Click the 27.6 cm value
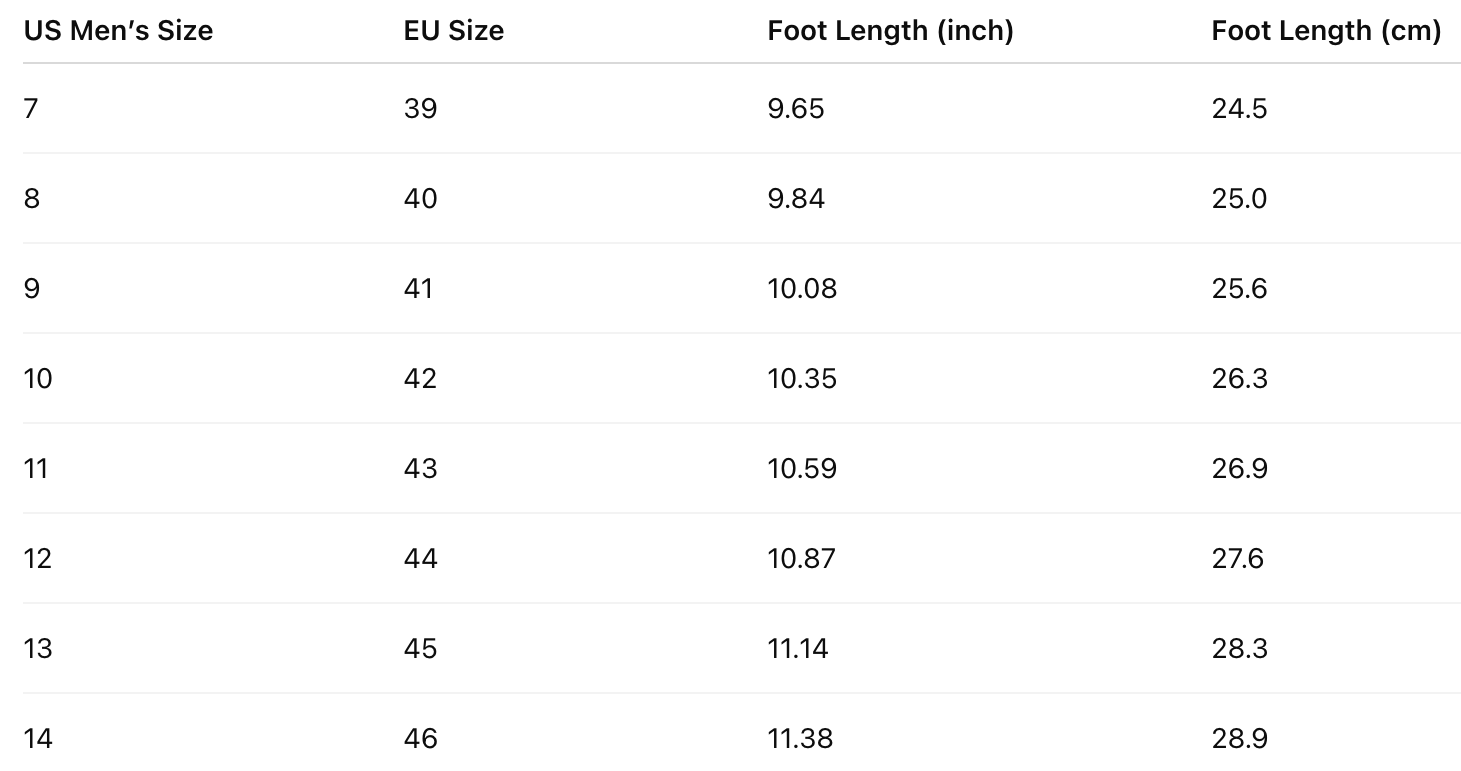The width and height of the screenshot is (1461, 771). coord(1238,558)
